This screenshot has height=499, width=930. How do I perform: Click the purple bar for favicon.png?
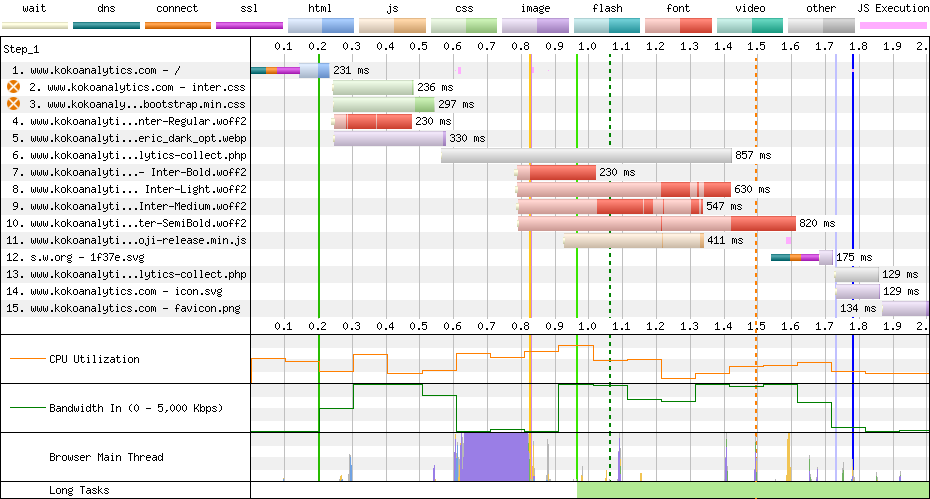(906, 309)
